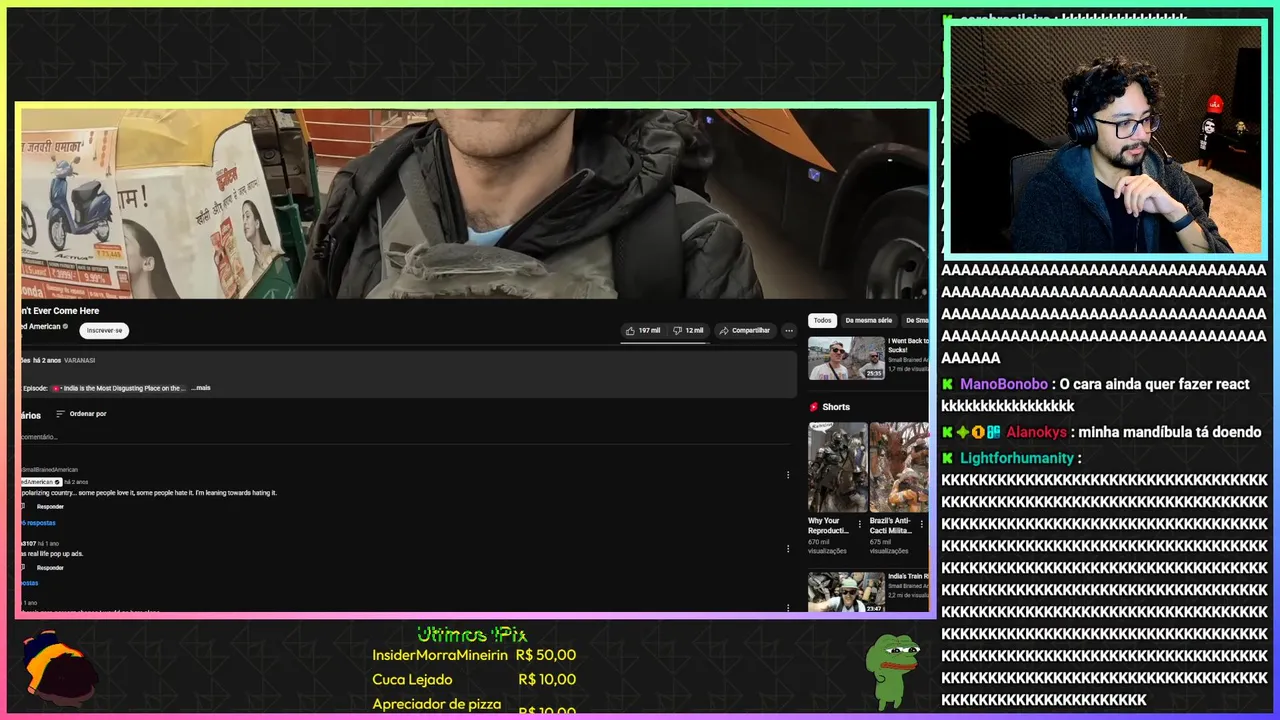
Task: Click ManoBonobo's username in chat
Action: (x=1004, y=384)
